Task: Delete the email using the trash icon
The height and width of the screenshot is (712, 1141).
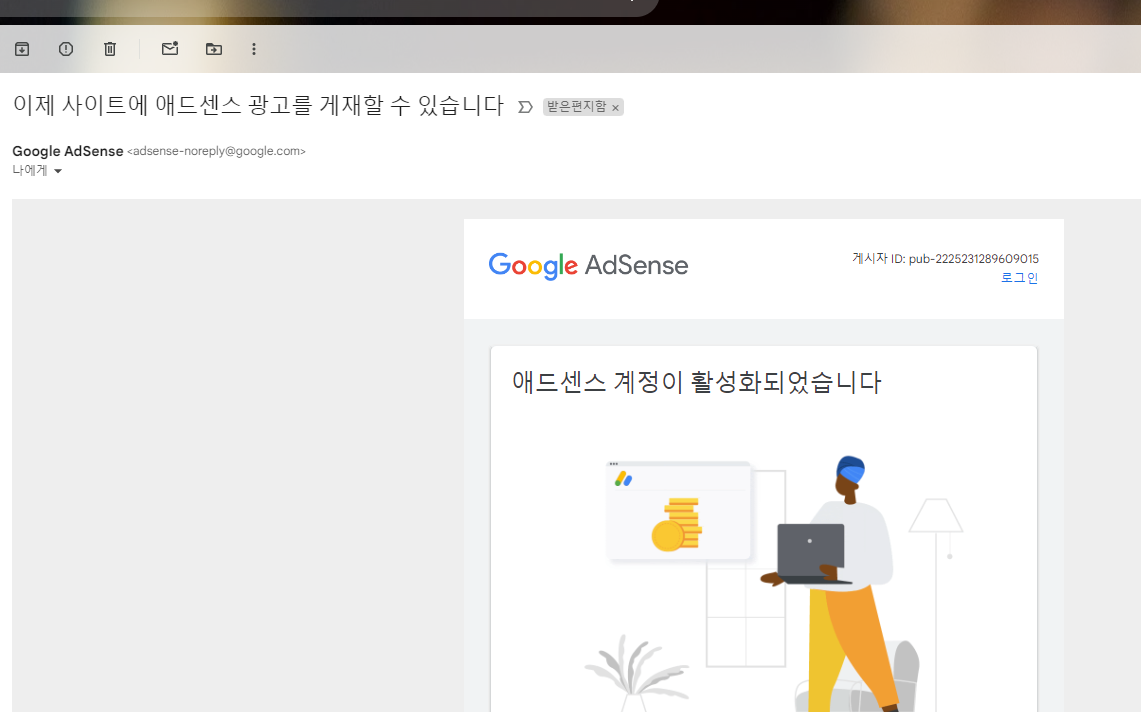Action: tap(110, 48)
